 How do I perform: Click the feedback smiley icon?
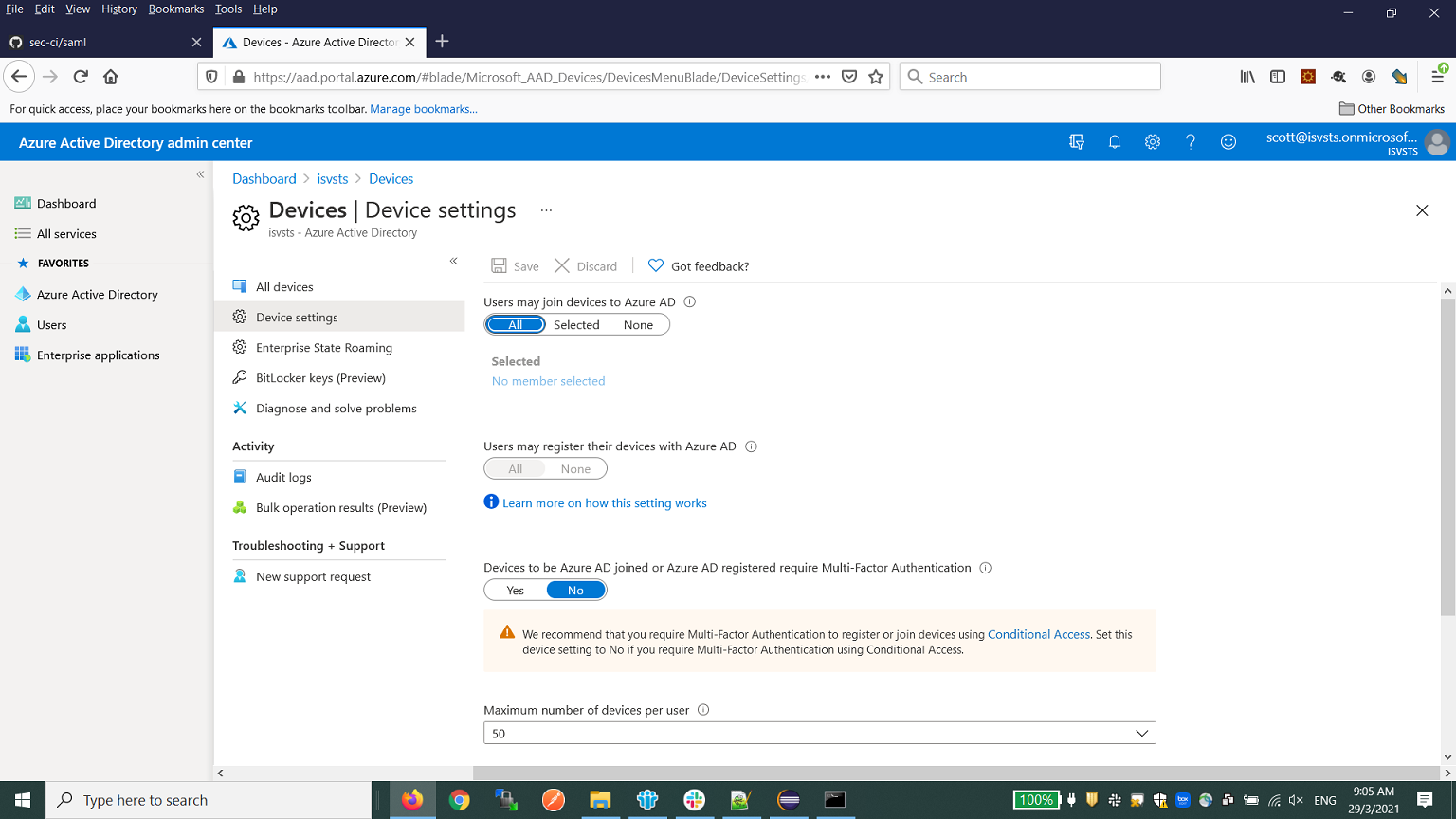click(x=1228, y=142)
